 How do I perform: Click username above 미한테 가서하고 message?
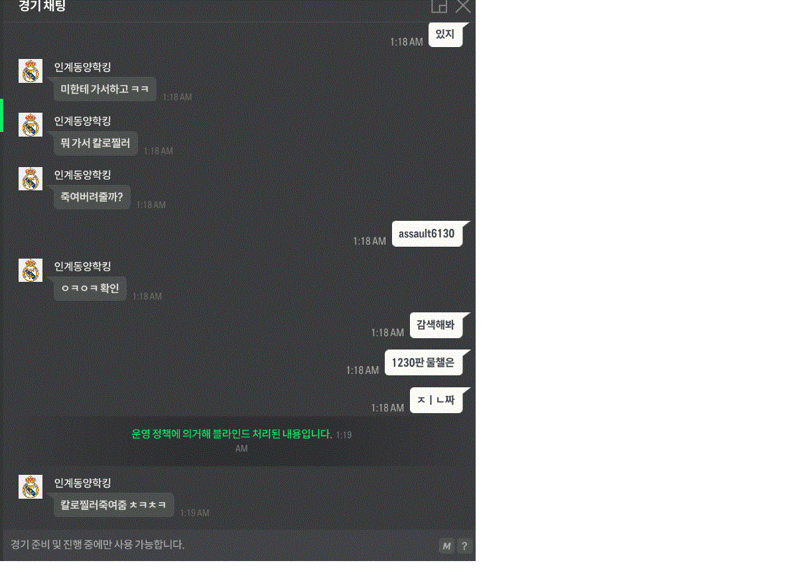pos(83,67)
